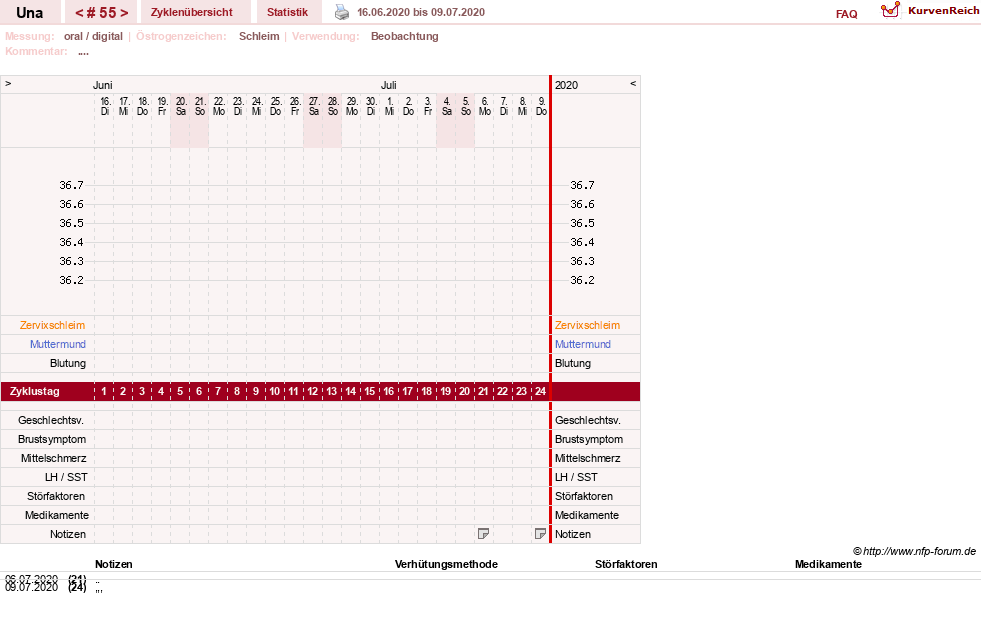Open the Zyklenübersicht tab
Viewport: 981px width, 623px height.
click(191, 12)
